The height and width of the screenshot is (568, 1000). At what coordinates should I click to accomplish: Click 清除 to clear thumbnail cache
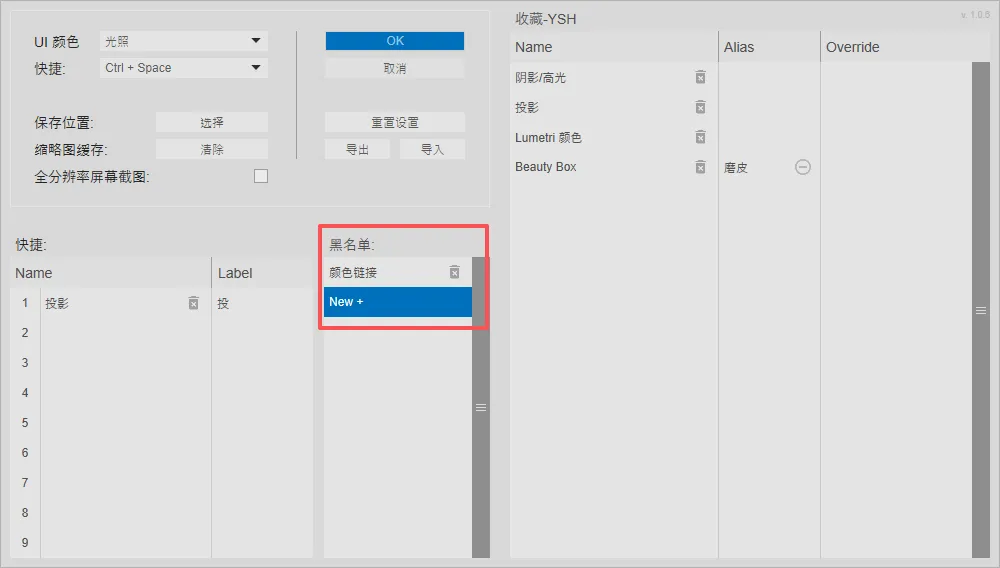[212, 149]
